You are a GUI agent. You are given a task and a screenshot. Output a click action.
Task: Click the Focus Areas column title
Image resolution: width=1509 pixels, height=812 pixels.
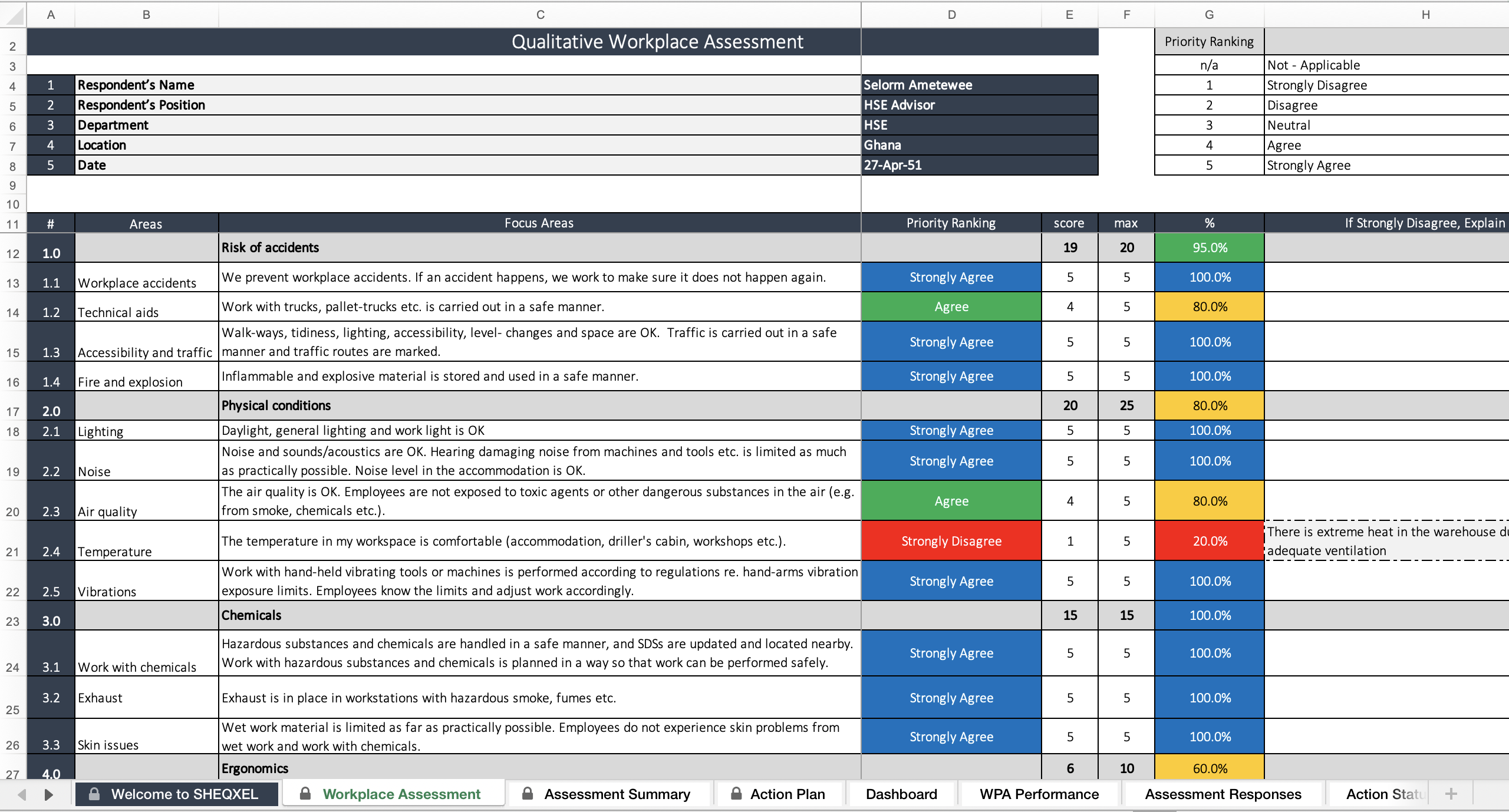click(539, 223)
